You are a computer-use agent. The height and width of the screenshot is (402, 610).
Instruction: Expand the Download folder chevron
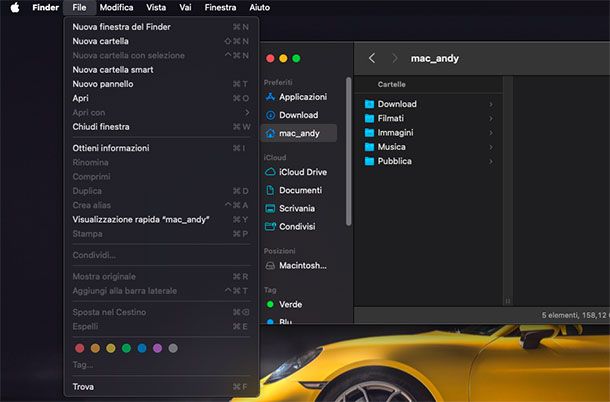[491, 104]
